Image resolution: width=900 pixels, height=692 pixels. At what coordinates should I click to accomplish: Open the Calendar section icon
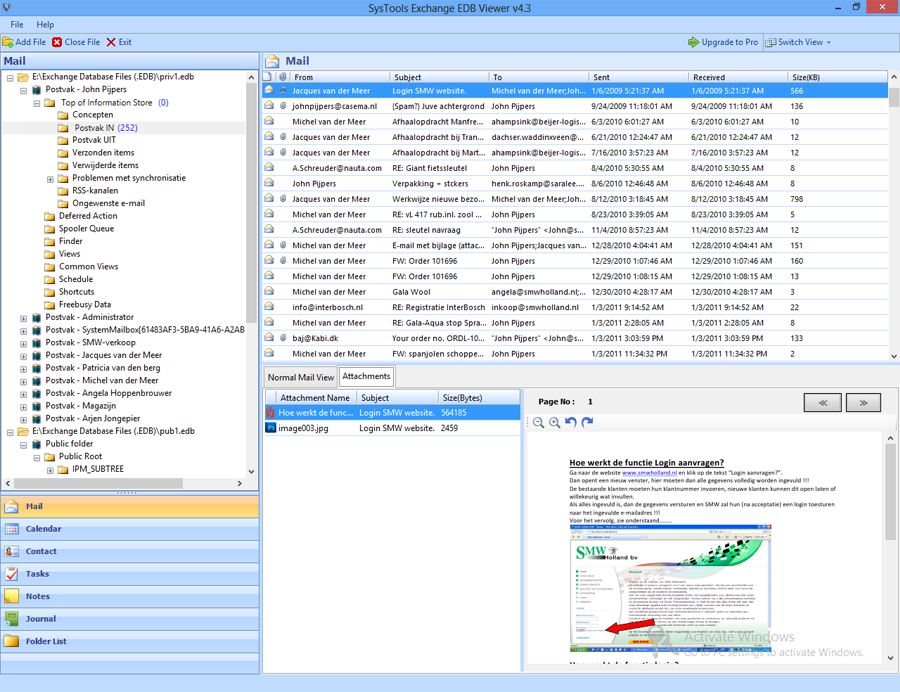(x=11, y=529)
